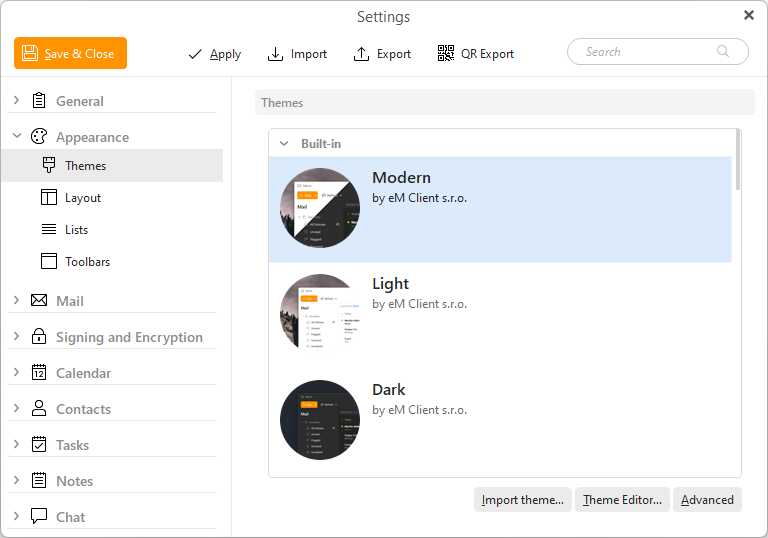The width and height of the screenshot is (768, 538).
Task: Expand the Mail section chevron
Action: click(x=17, y=300)
